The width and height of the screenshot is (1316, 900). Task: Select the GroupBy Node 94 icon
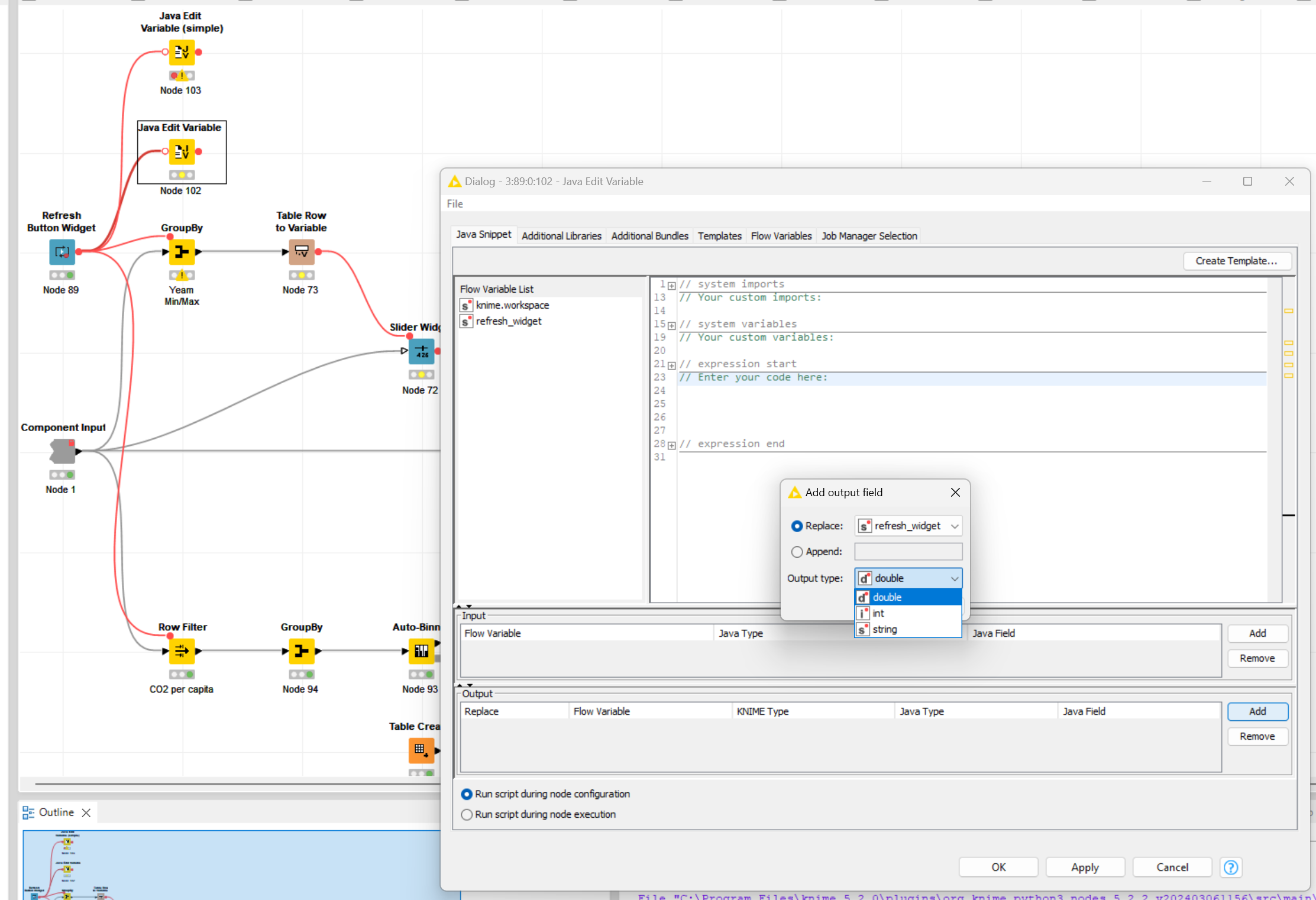[302, 651]
